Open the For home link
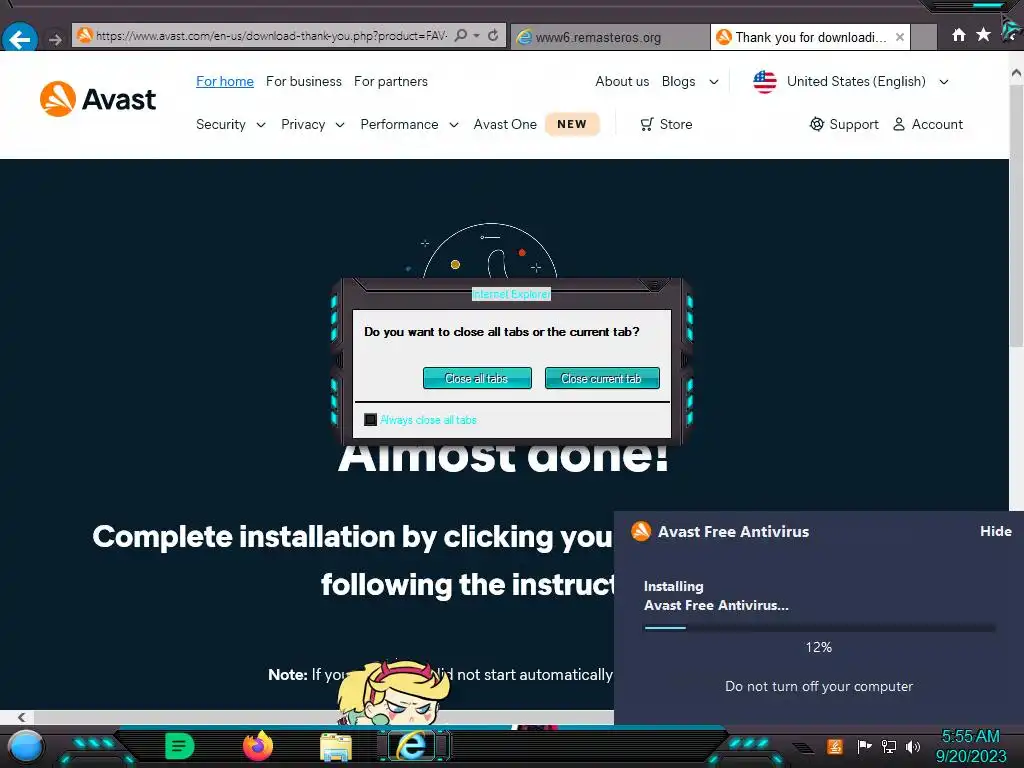This screenshot has height=768, width=1024. point(225,82)
